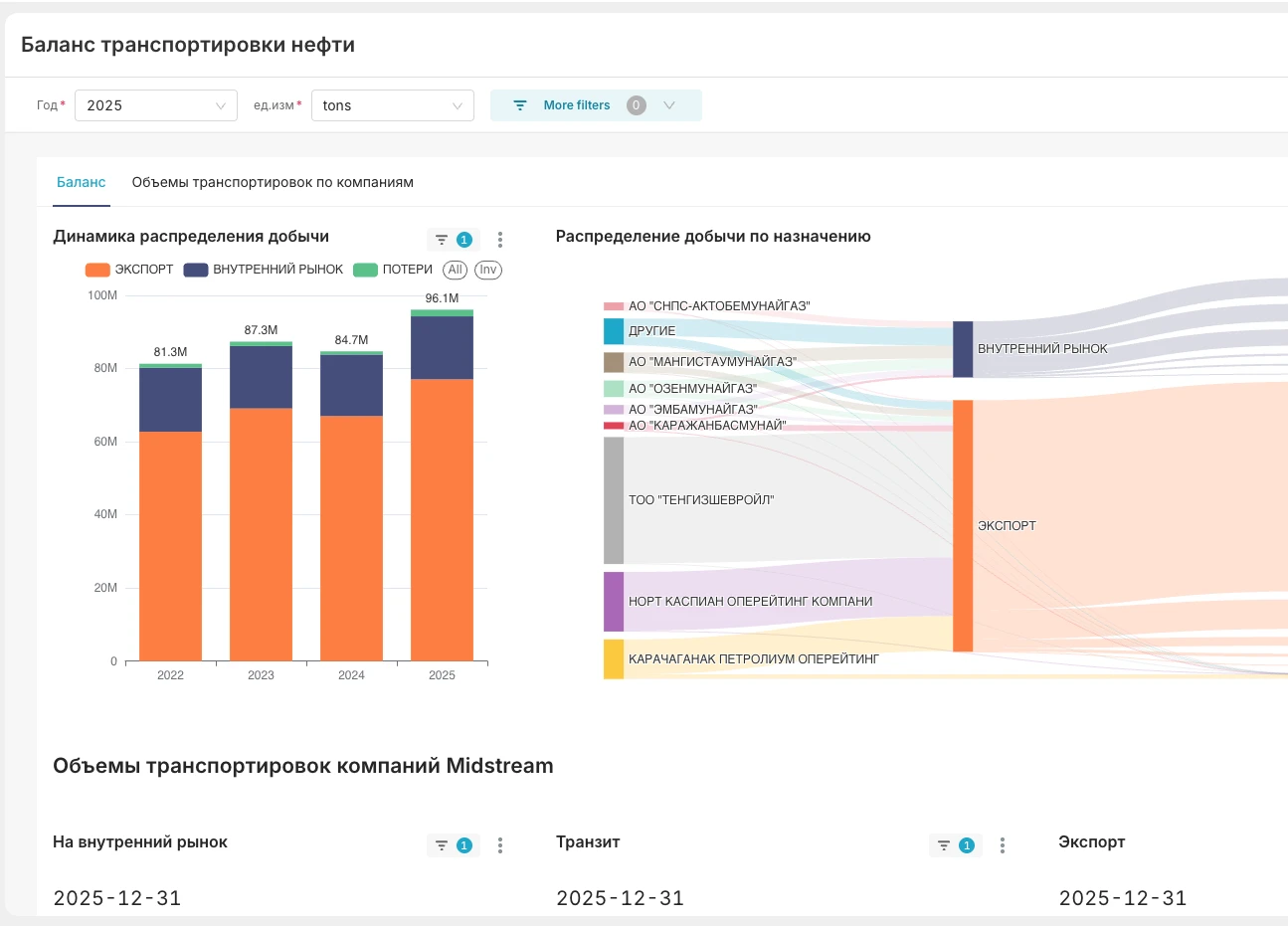Invert legend selection with Inv
This screenshot has height=926, width=1288.
[487, 270]
